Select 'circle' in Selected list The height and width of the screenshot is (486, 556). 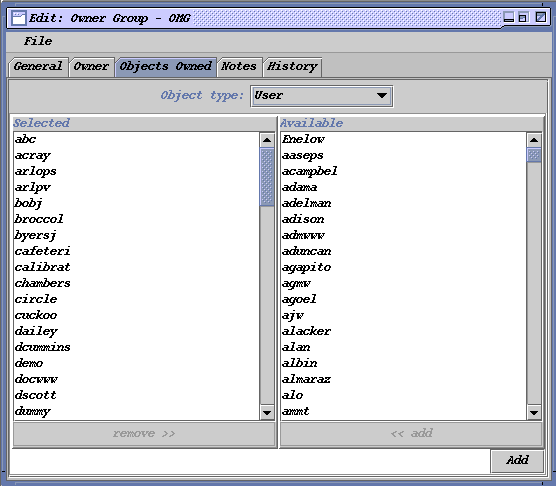tap(137, 299)
